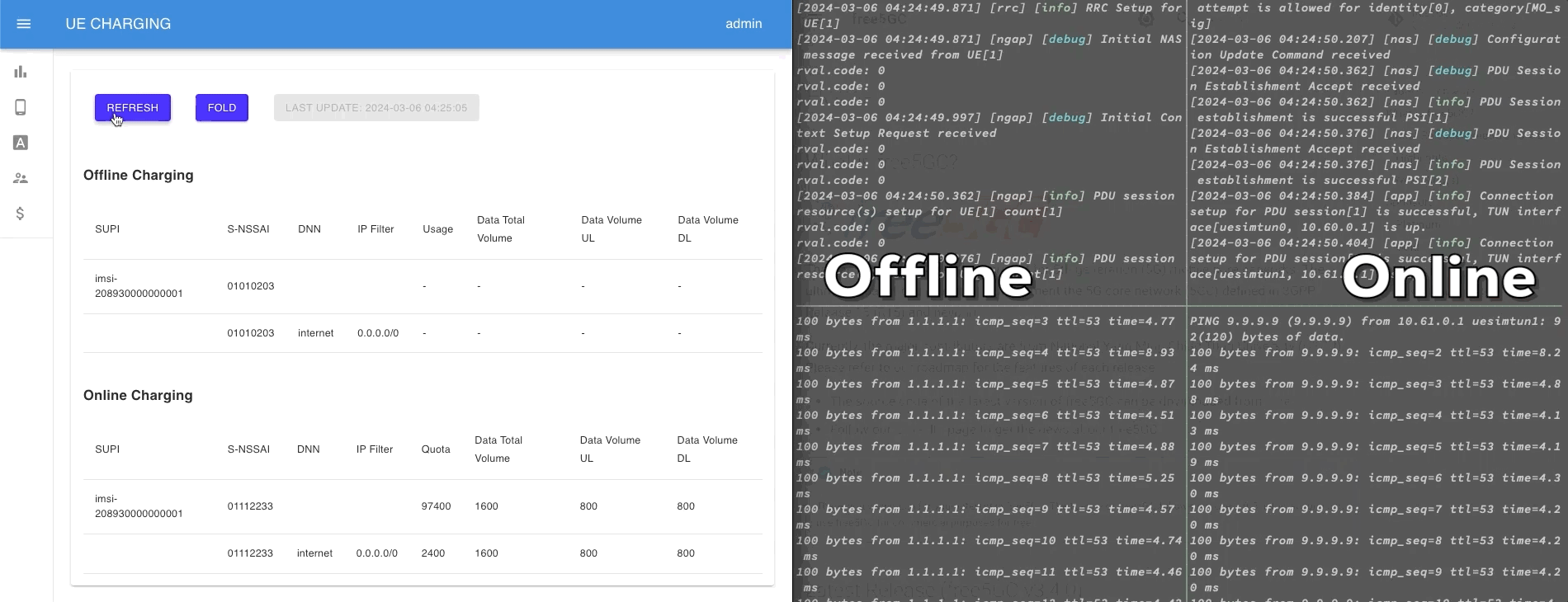Select online charging imsi-208930000000001 row
This screenshot has width=1568, height=602.
point(139,506)
